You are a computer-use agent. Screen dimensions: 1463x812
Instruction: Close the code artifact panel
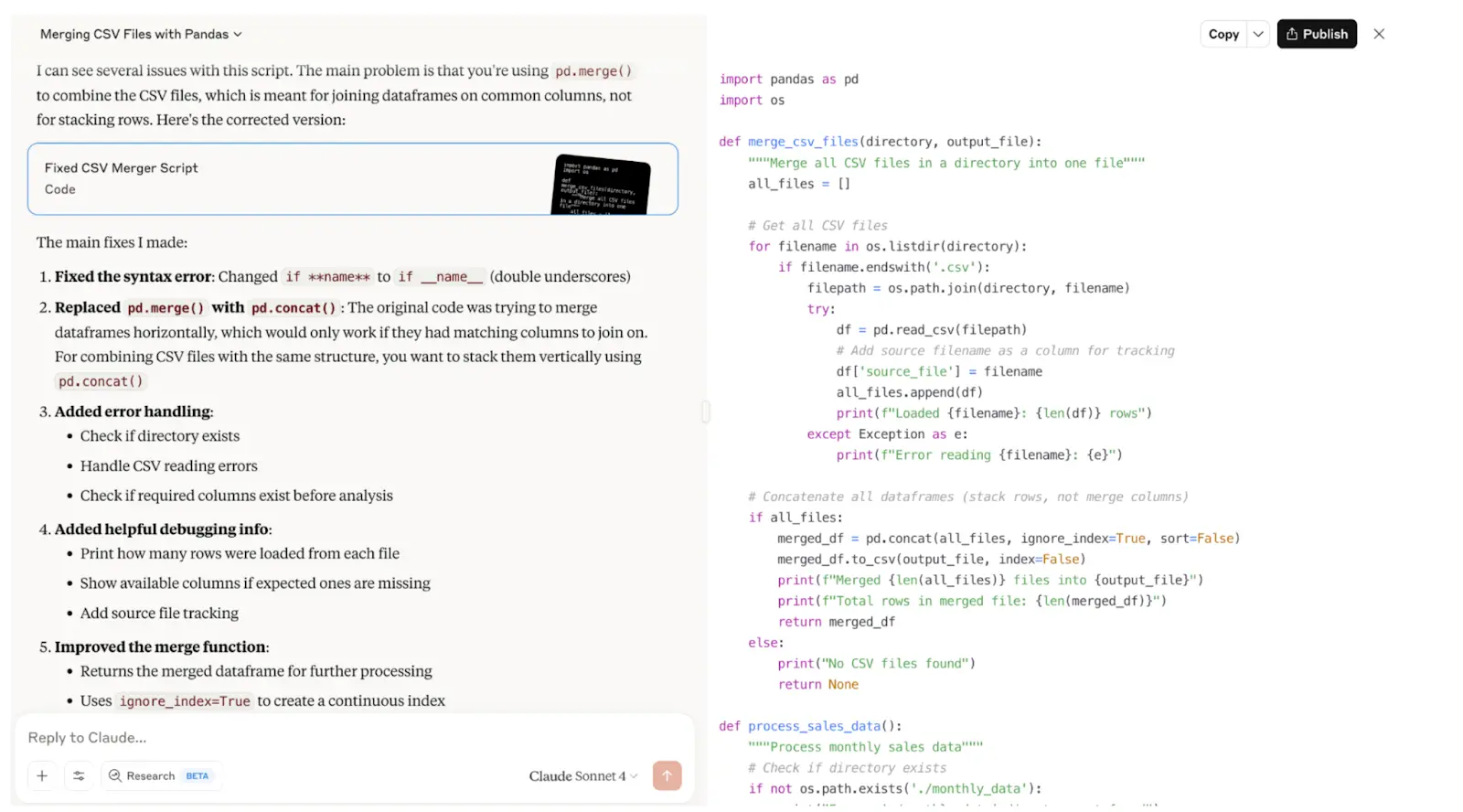[1379, 34]
